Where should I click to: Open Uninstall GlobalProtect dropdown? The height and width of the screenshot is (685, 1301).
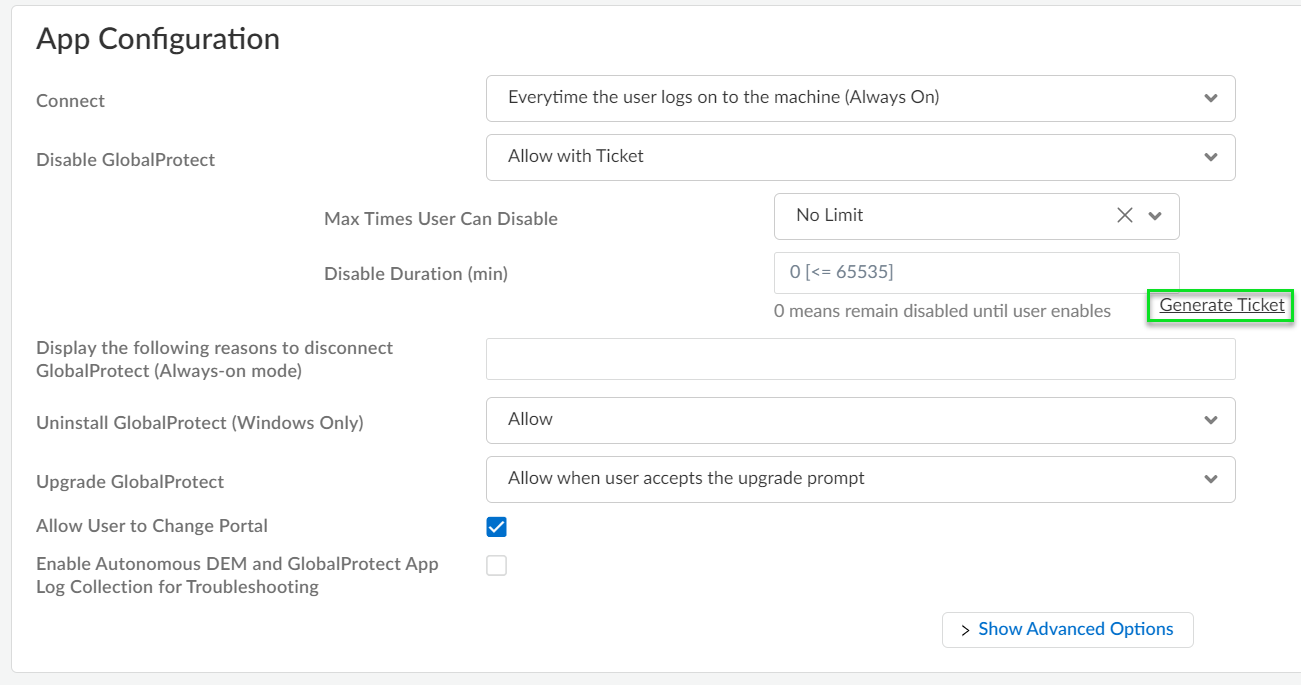[x=860, y=420]
